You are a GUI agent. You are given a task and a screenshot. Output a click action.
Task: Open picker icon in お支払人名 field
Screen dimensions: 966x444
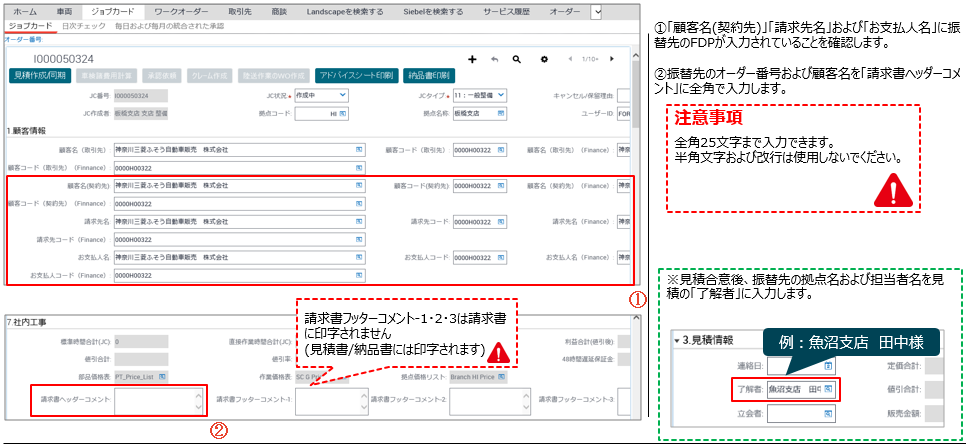click(x=358, y=257)
